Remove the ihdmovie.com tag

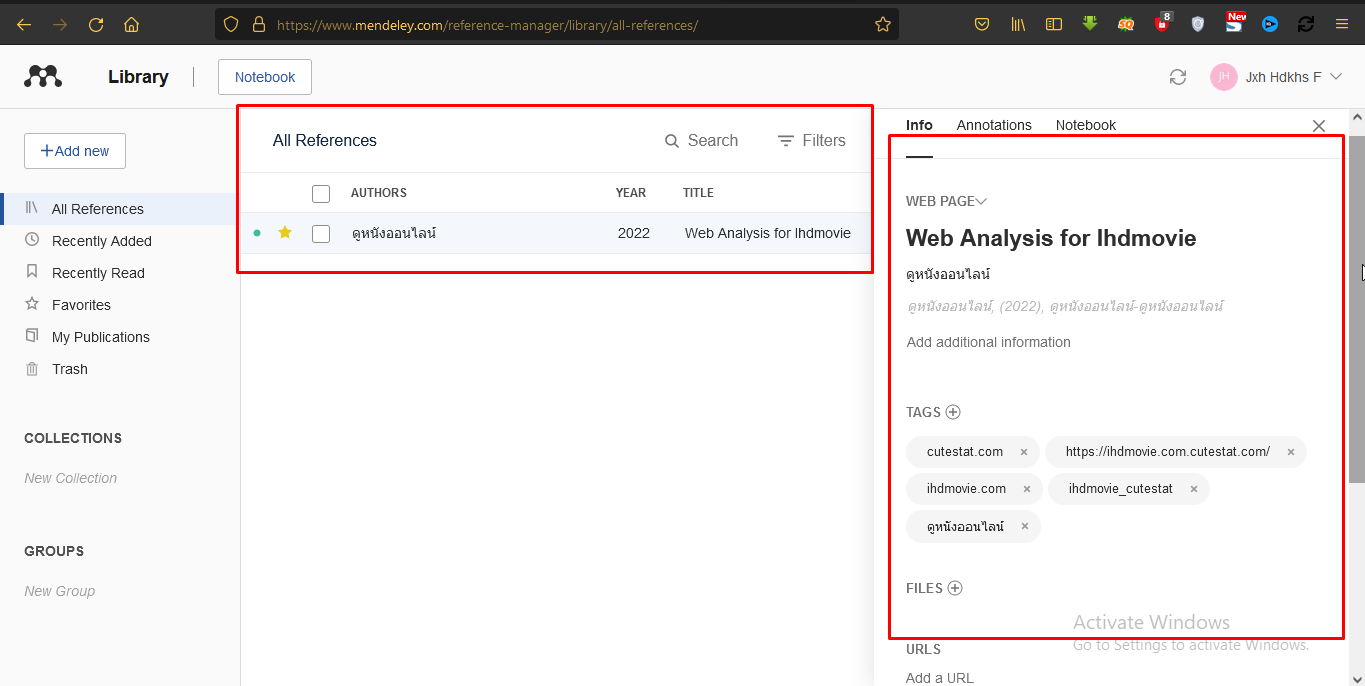coord(1027,489)
